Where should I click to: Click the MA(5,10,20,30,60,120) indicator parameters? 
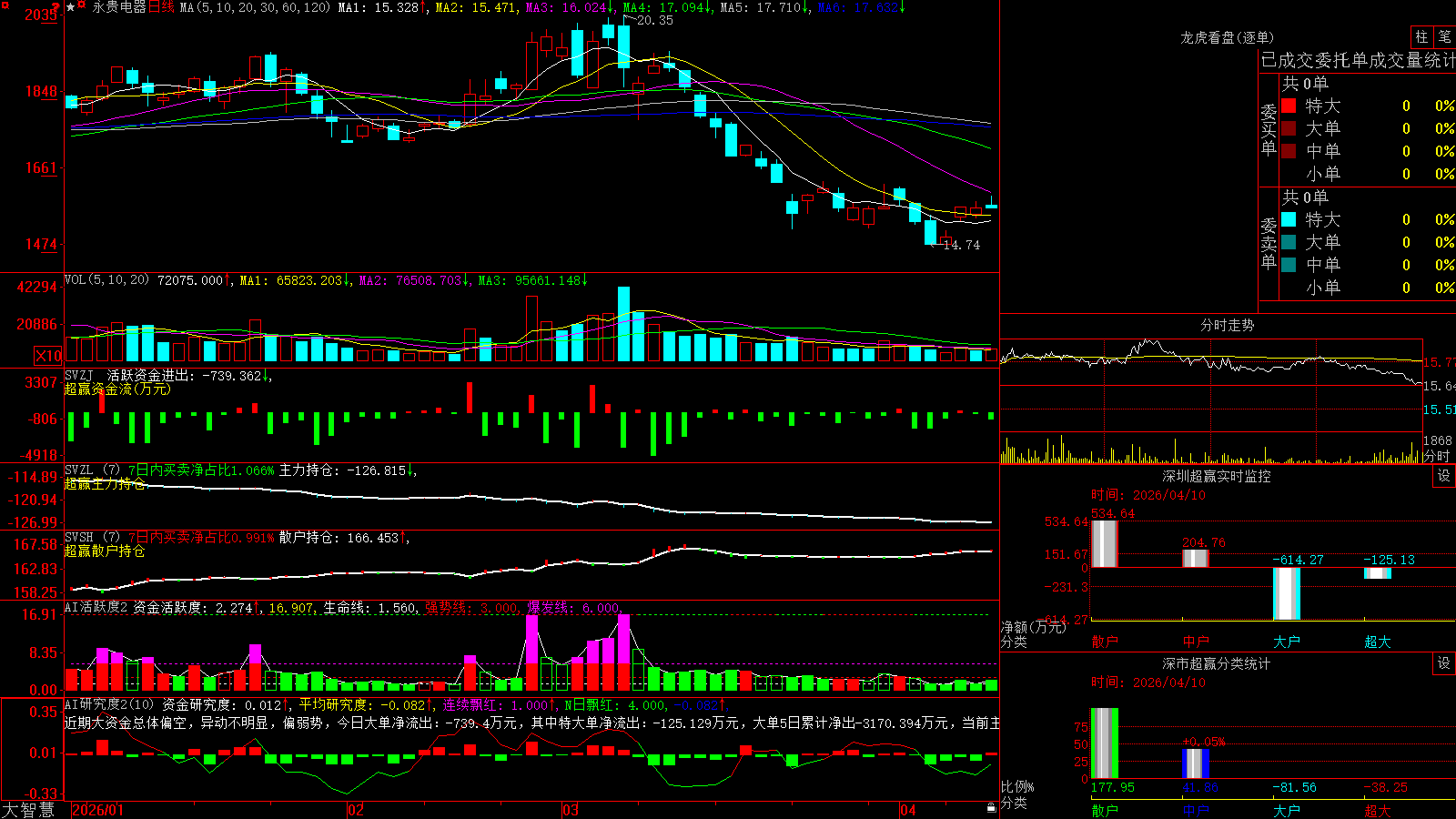[255, 7]
